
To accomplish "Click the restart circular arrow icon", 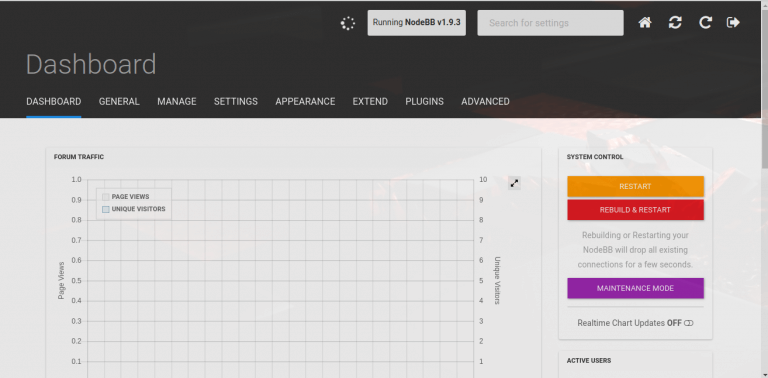I will (705, 23).
